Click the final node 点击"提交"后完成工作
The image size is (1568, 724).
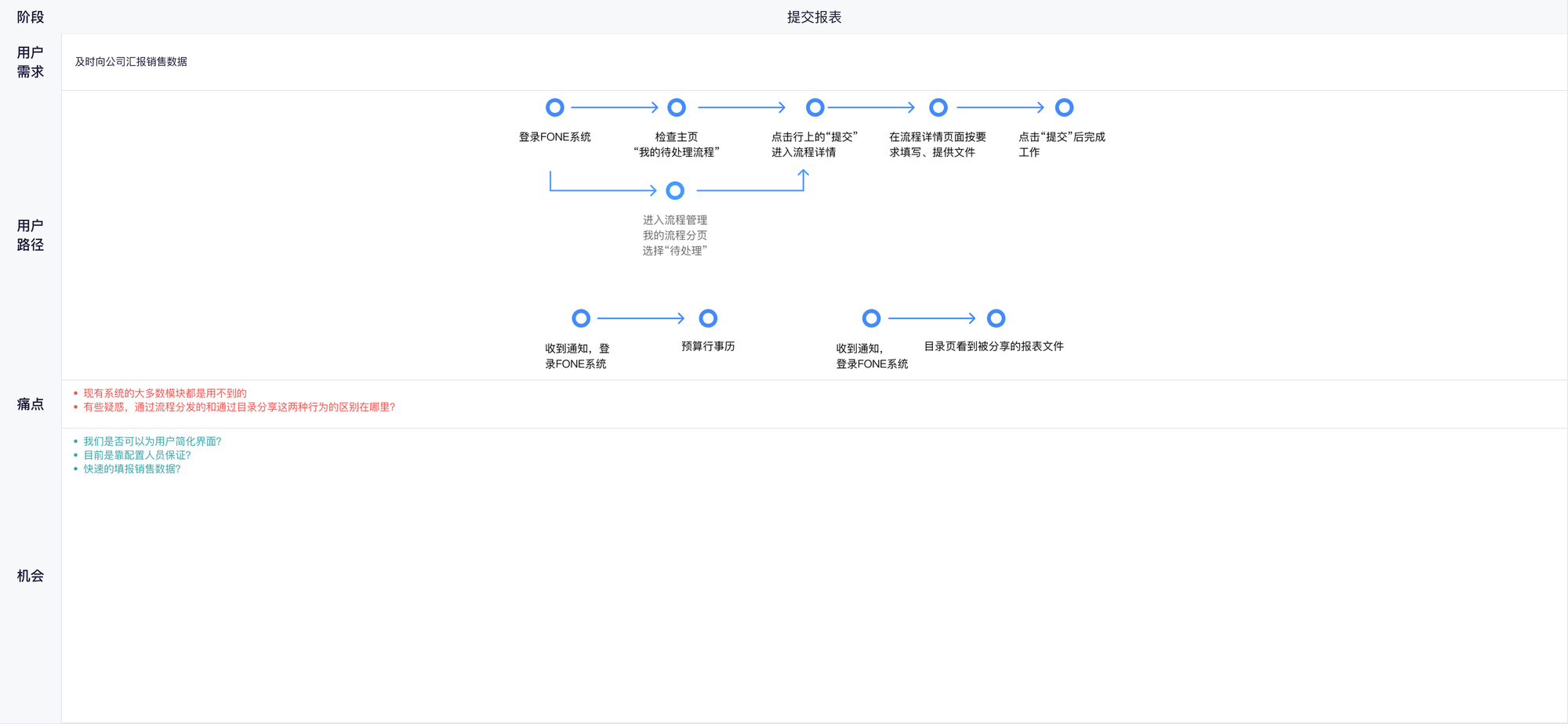(1064, 107)
